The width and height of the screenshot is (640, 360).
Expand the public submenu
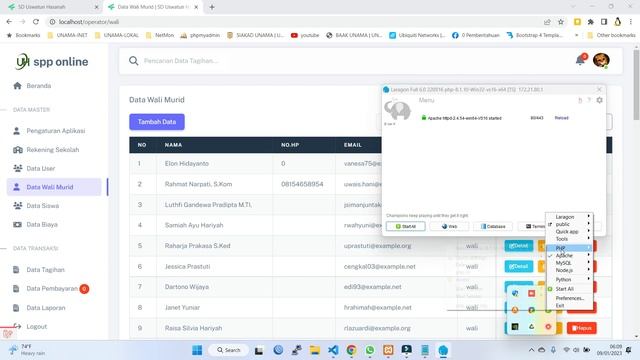point(570,224)
